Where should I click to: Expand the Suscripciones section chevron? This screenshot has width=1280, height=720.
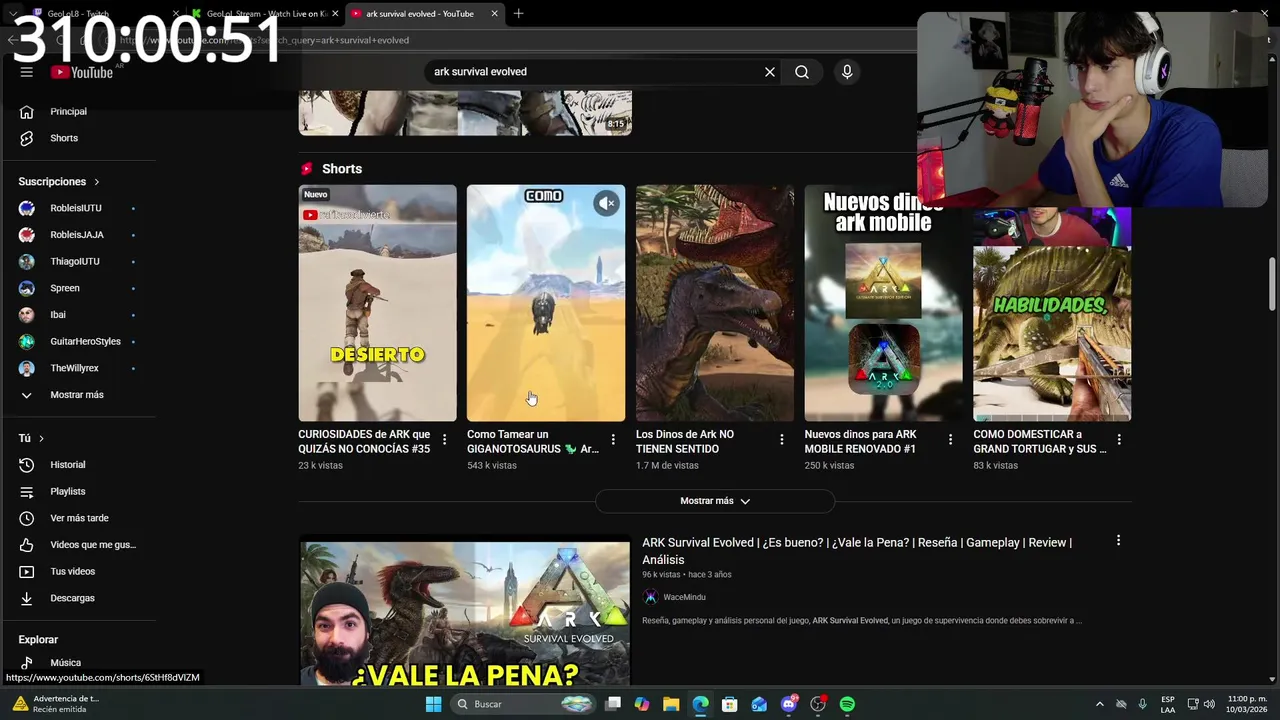click(97, 182)
